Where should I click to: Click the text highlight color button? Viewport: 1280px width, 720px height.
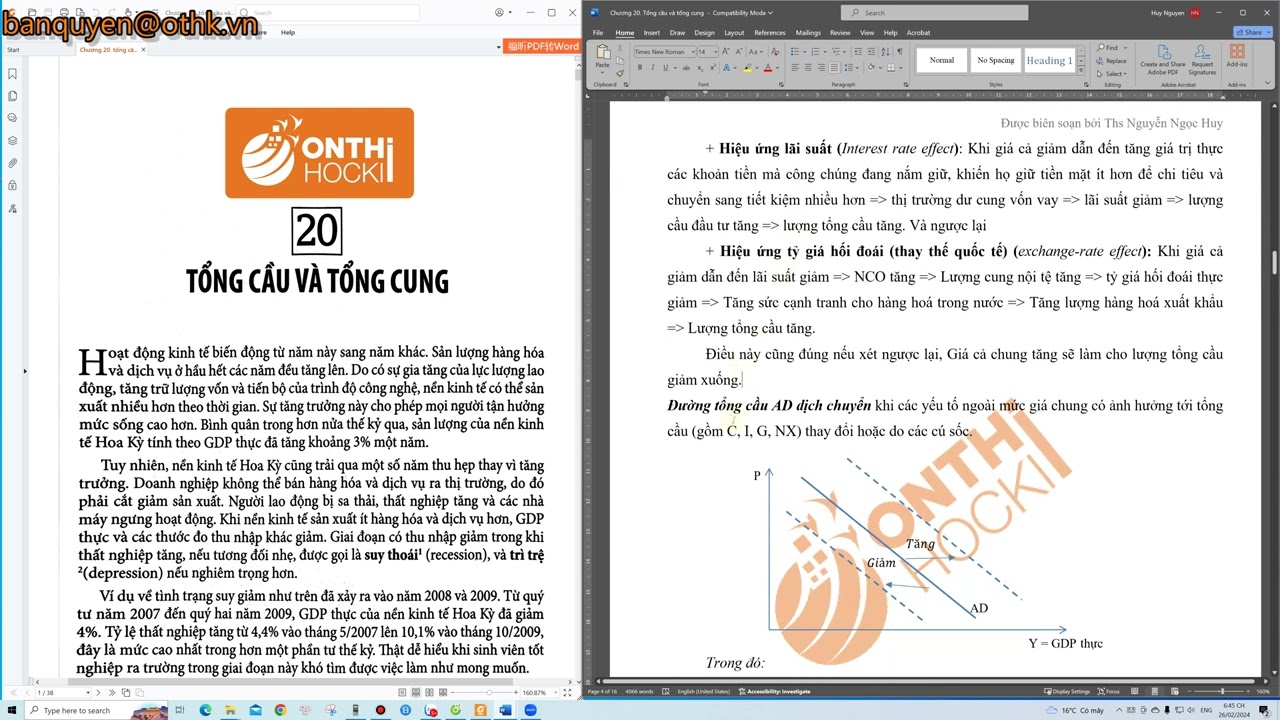tap(747, 67)
